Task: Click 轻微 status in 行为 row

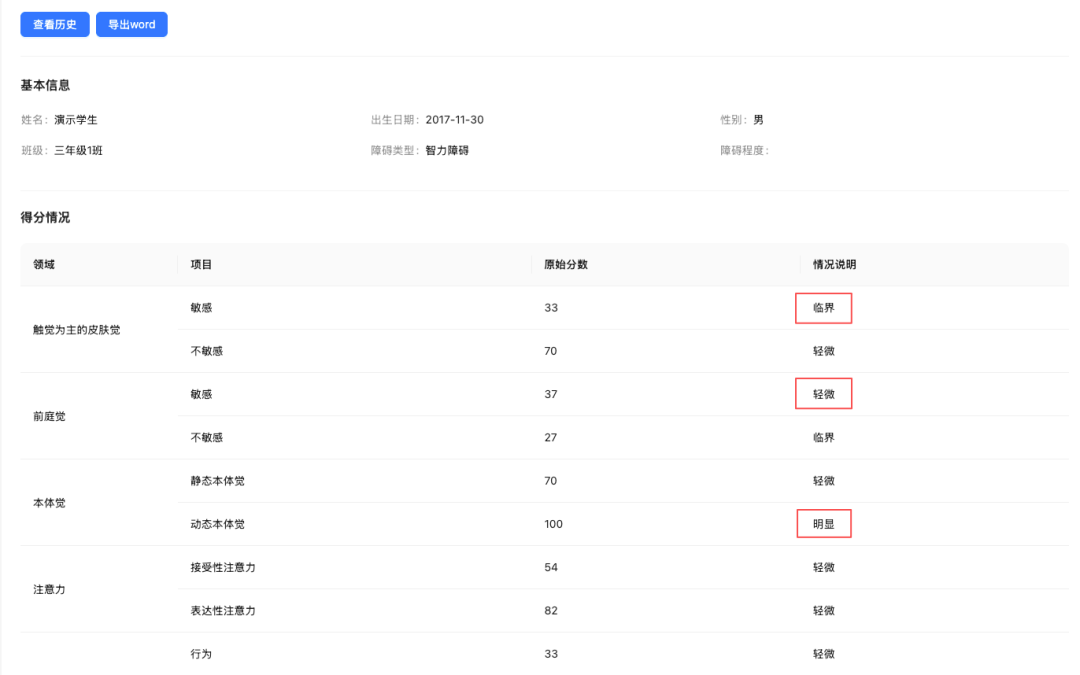Action: (x=824, y=654)
